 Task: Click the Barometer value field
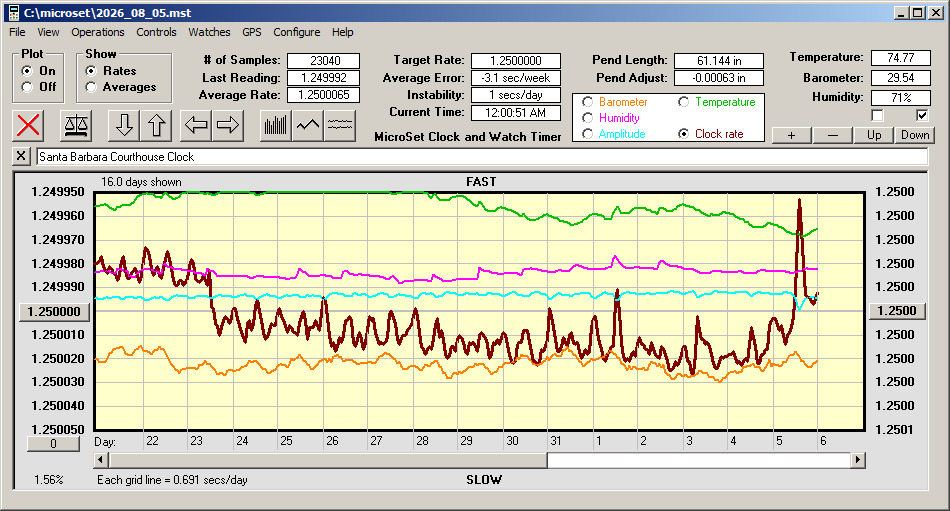pos(900,78)
